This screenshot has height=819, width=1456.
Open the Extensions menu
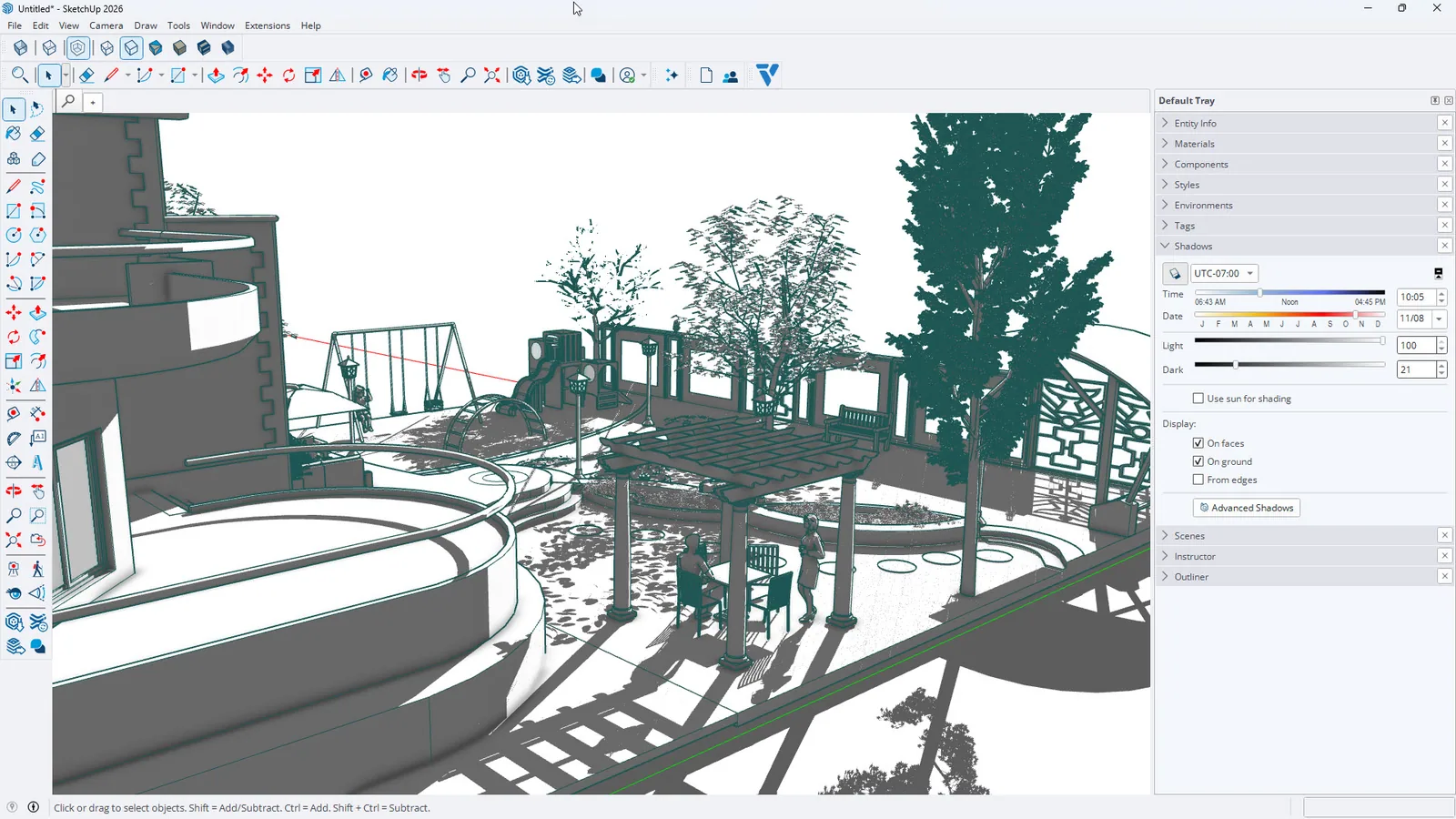(x=267, y=25)
